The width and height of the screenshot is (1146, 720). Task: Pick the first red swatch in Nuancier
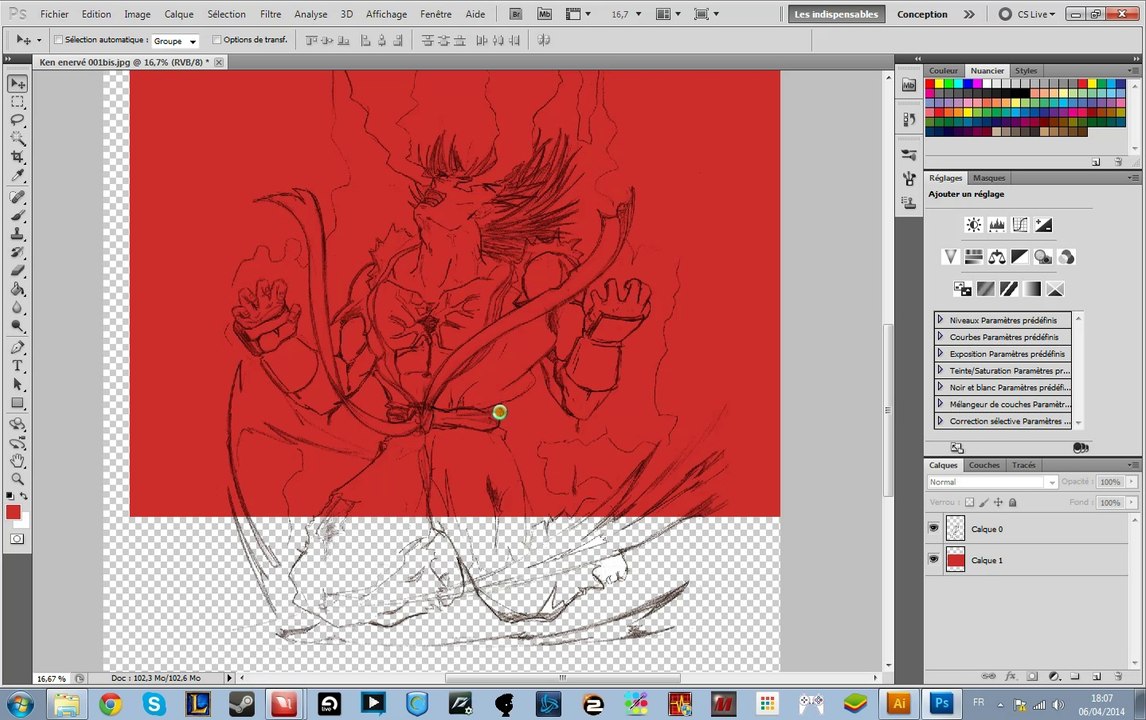[x=930, y=84]
